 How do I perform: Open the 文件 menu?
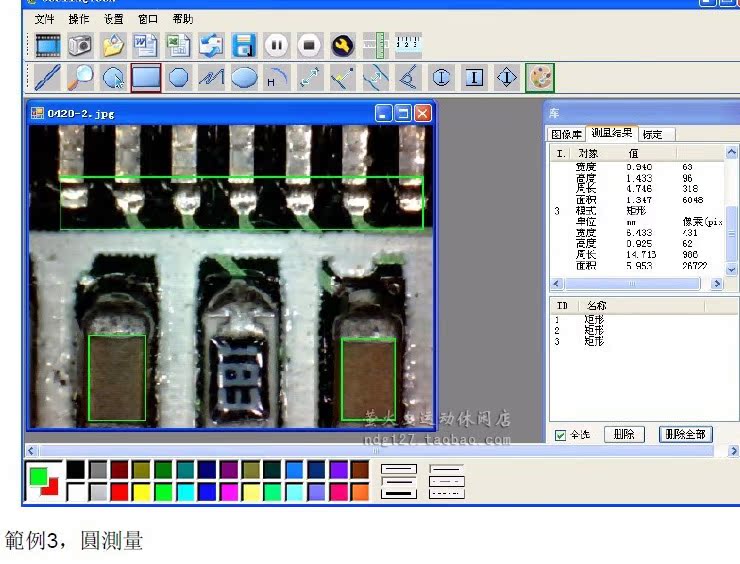pyautogui.click(x=44, y=19)
